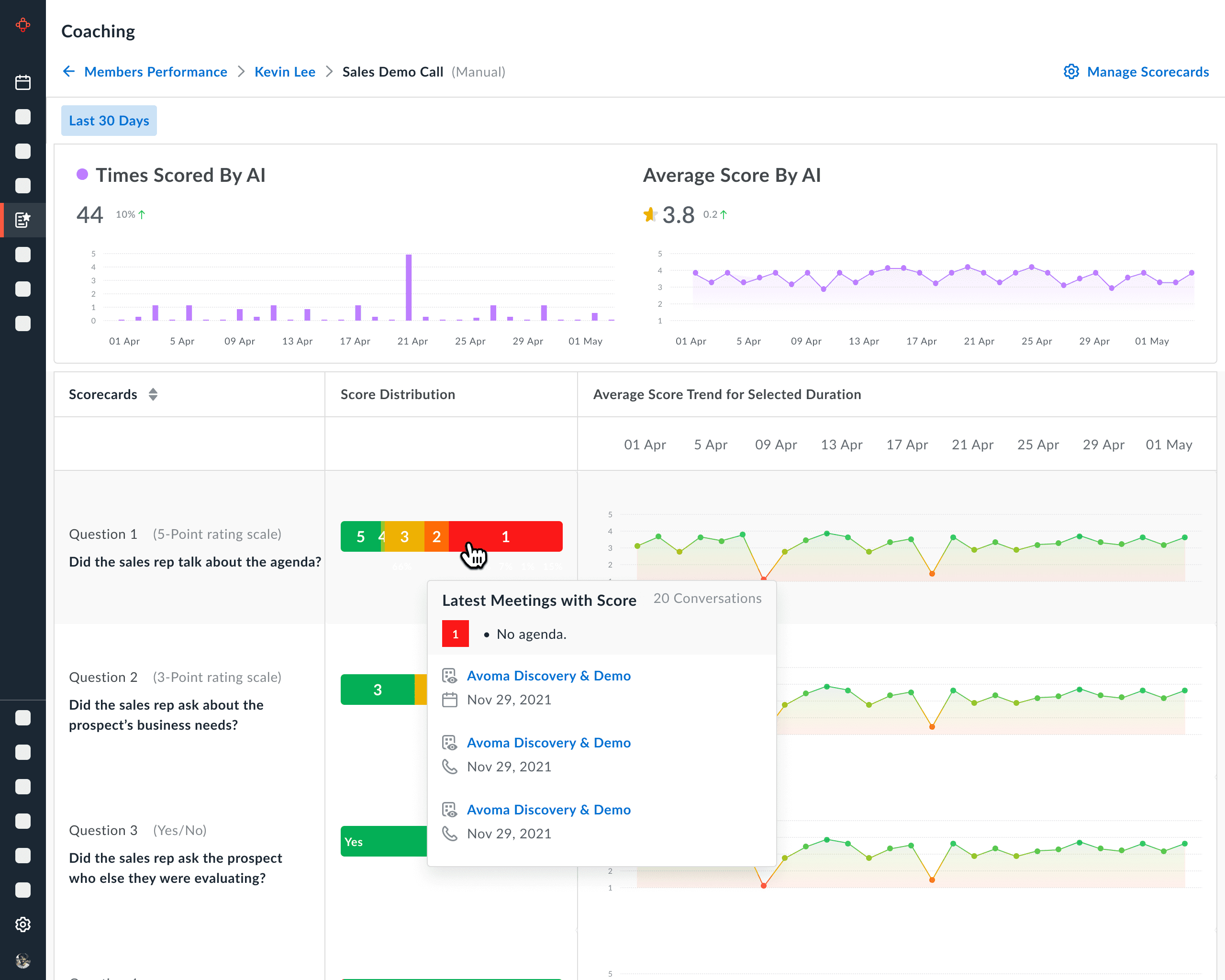Click calendar icon next to first Nov 29, 2021 date
Image resolution: width=1225 pixels, height=980 pixels.
(449, 700)
